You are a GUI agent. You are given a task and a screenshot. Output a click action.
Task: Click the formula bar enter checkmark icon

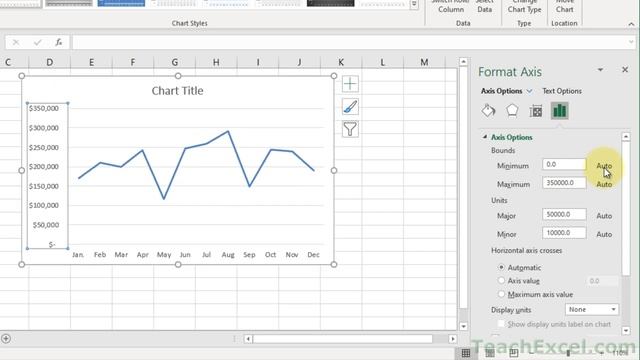[x=38, y=42]
